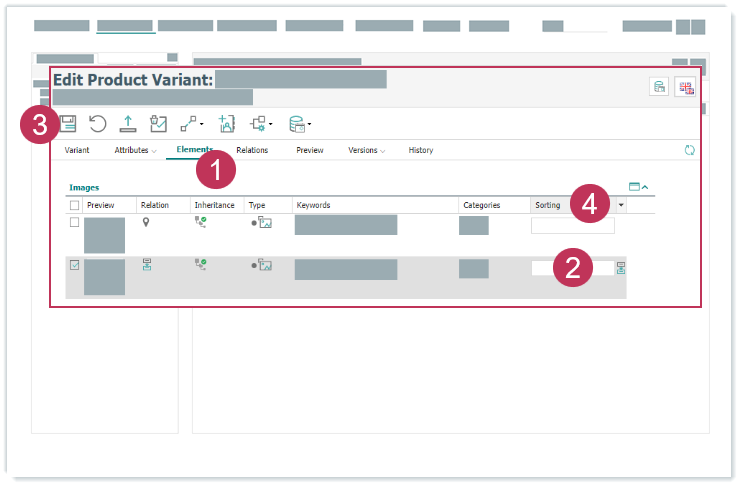Uncheck the second image row checkbox

(74, 265)
